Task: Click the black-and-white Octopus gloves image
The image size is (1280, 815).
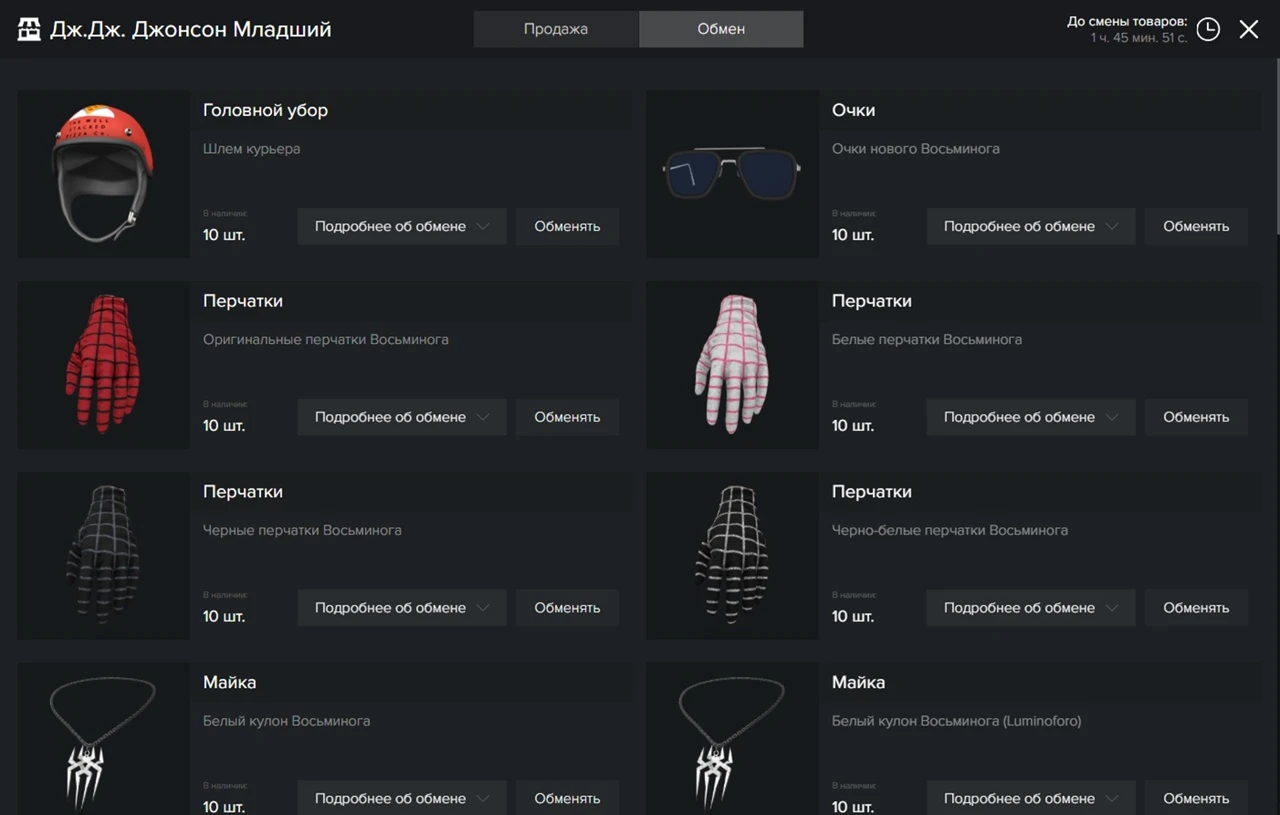Action: point(732,555)
